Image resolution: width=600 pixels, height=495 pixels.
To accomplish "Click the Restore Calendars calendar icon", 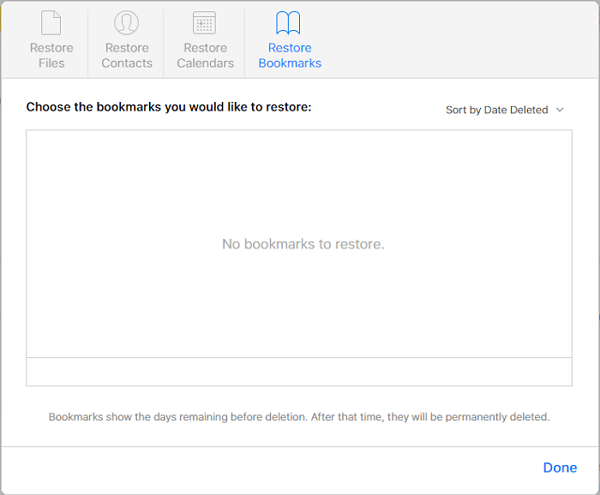I will pyautogui.click(x=205, y=24).
